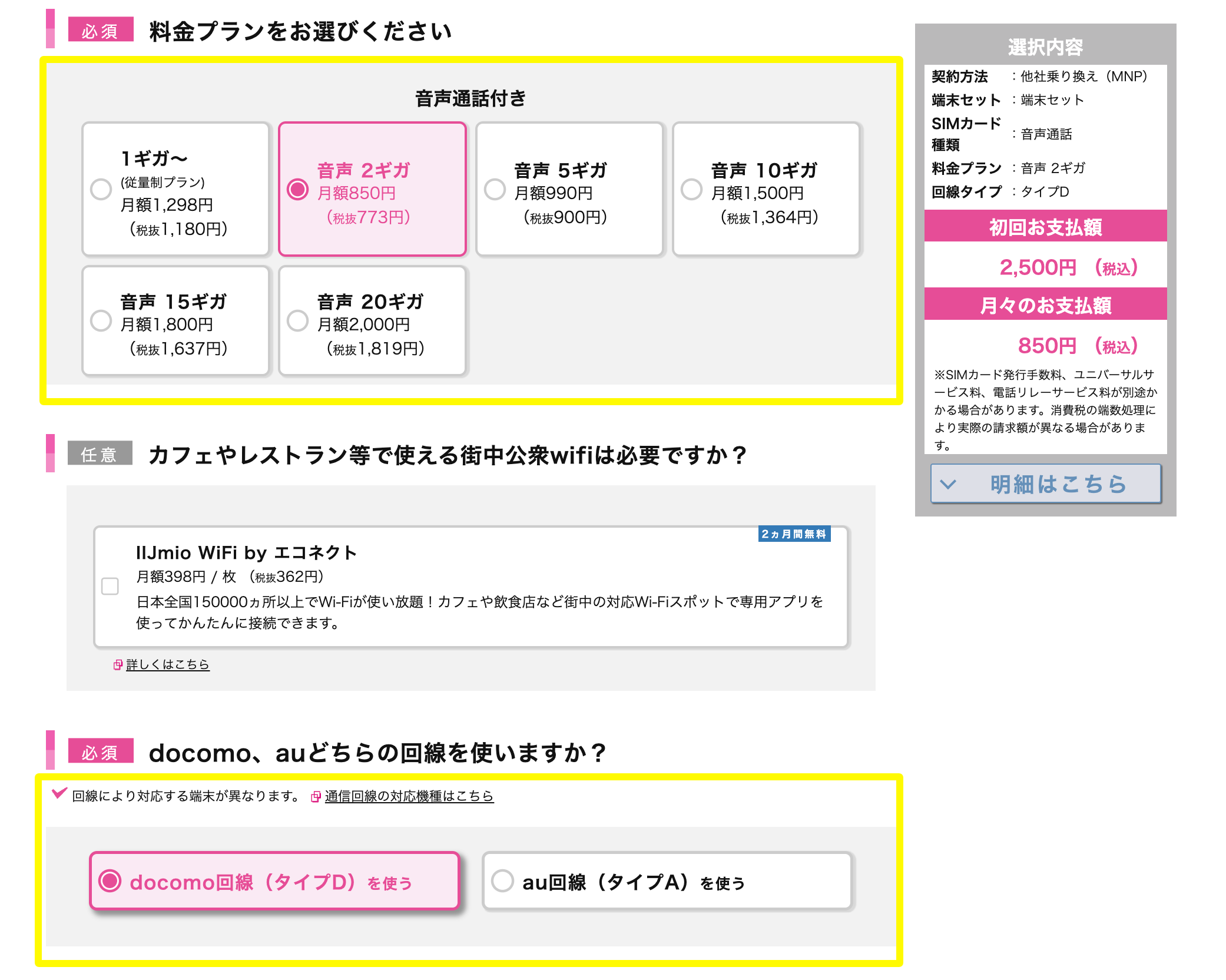
Task: Open 通信回線の対応機種はこちら link
Action: click(x=409, y=796)
